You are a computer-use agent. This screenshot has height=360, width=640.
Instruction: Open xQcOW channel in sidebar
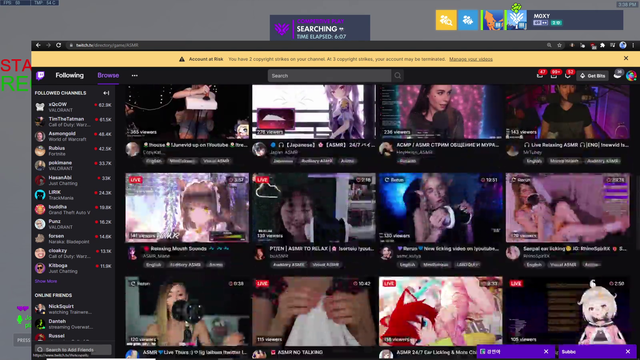pos(73,107)
